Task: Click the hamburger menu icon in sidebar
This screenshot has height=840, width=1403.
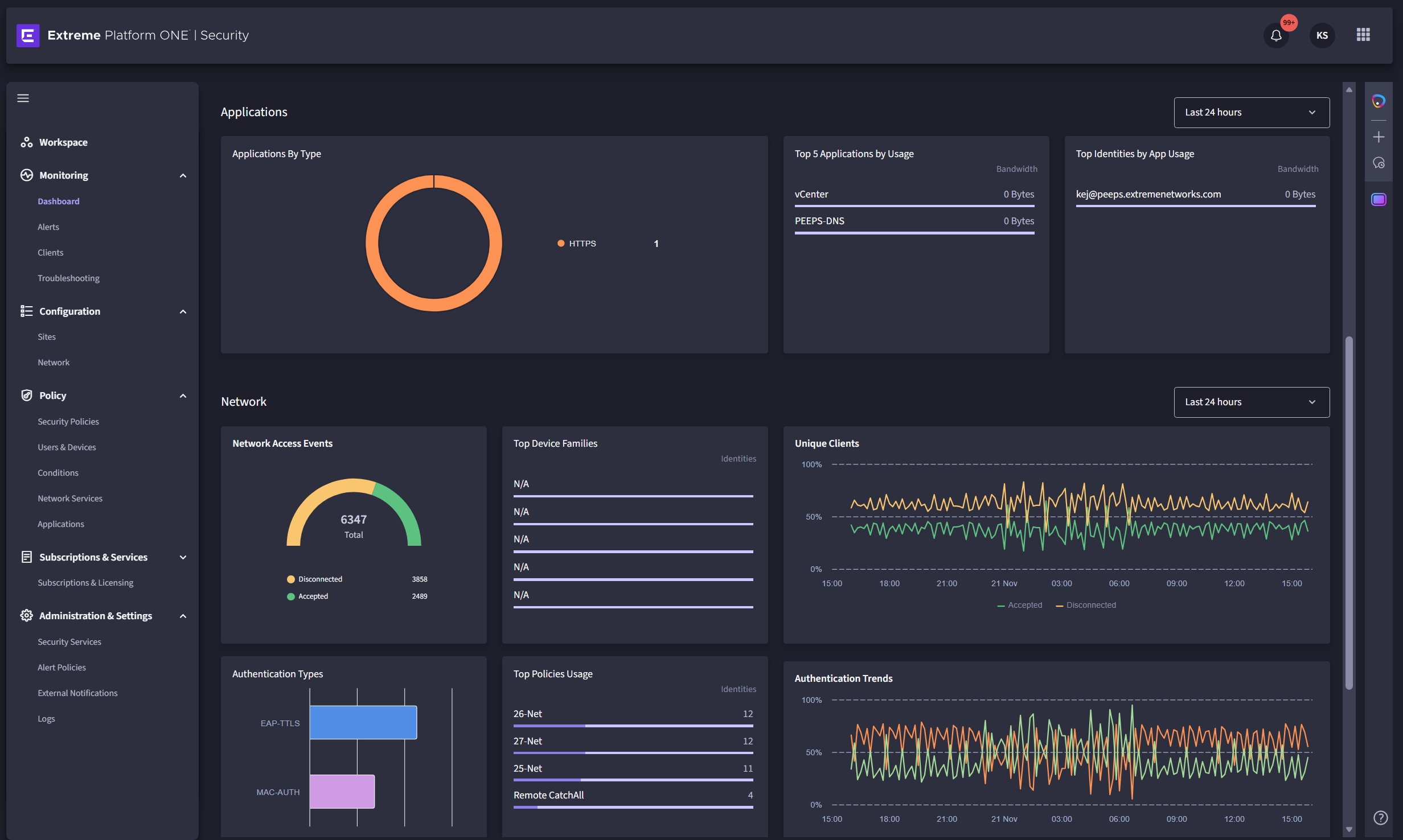Action: pos(23,98)
